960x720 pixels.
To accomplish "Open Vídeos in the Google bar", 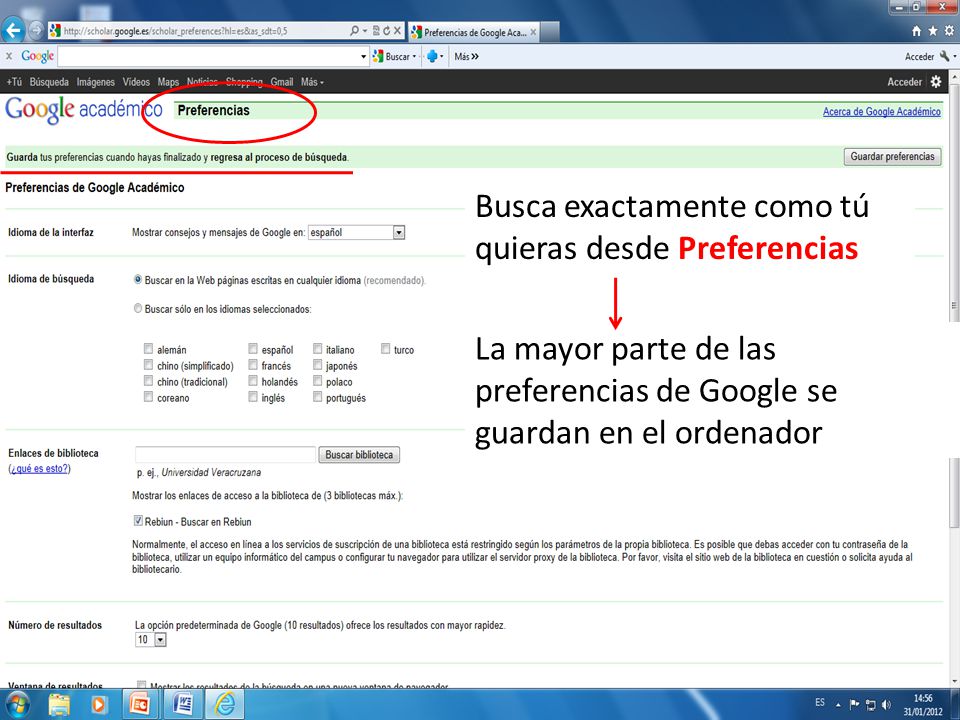I will [136, 81].
